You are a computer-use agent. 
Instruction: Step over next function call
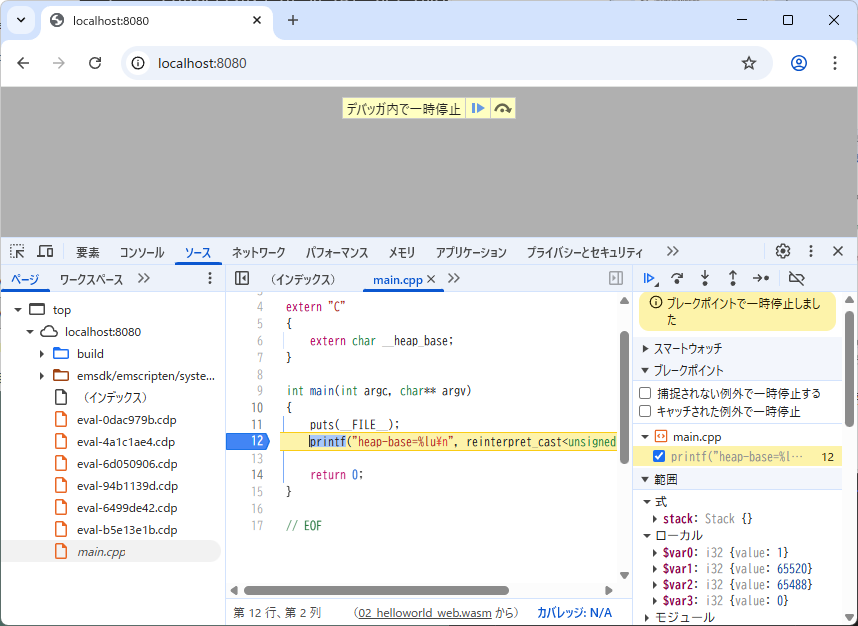(x=677, y=279)
